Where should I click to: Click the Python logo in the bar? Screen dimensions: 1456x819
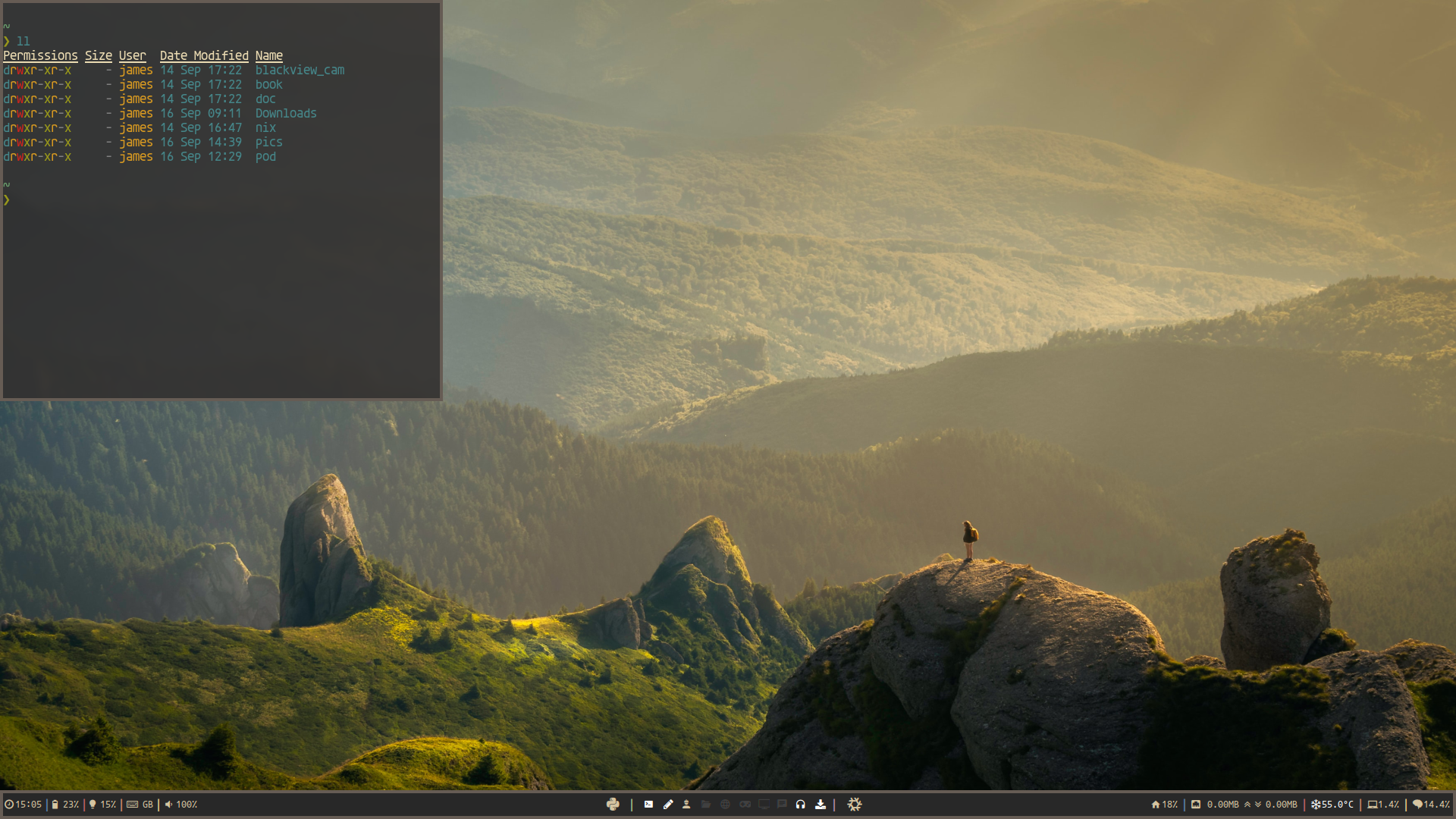click(x=613, y=805)
